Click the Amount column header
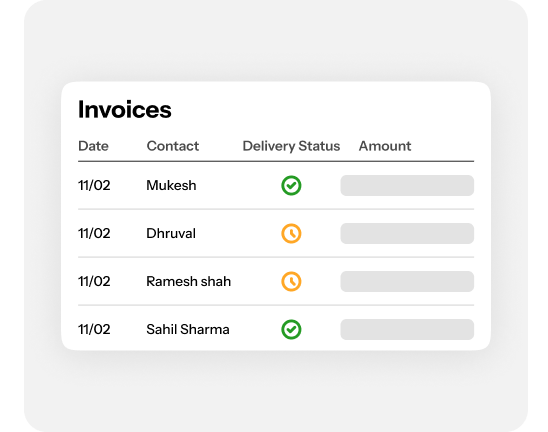The width and height of the screenshot is (548, 432). tap(385, 146)
